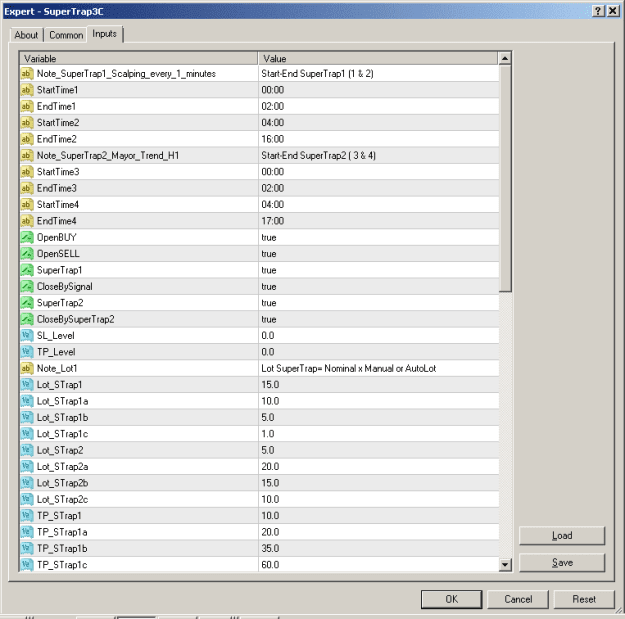Click the boolean icon beside CloseBySuperTrap2
The image size is (625, 619).
point(27,319)
